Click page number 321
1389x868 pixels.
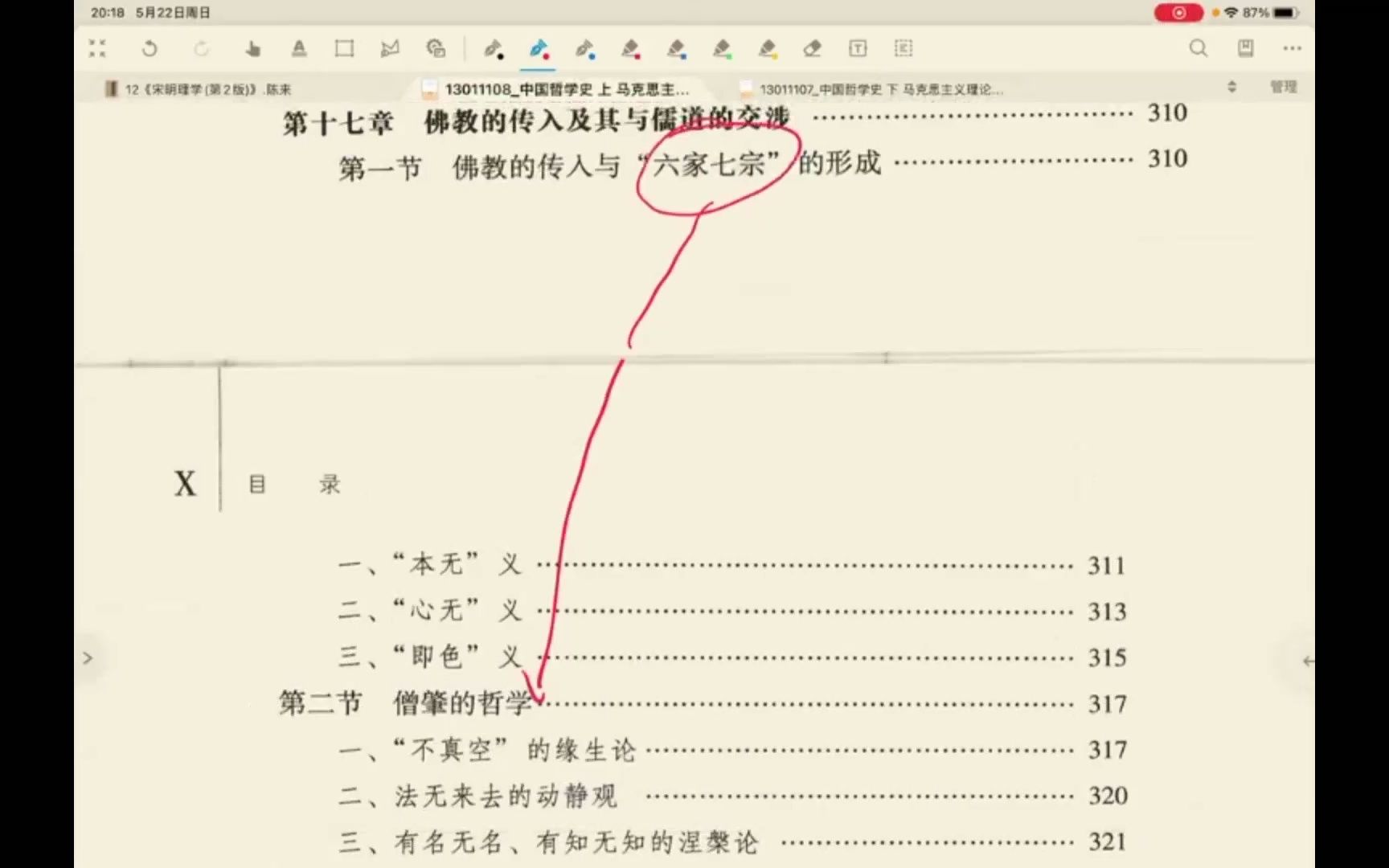pos(1107,841)
